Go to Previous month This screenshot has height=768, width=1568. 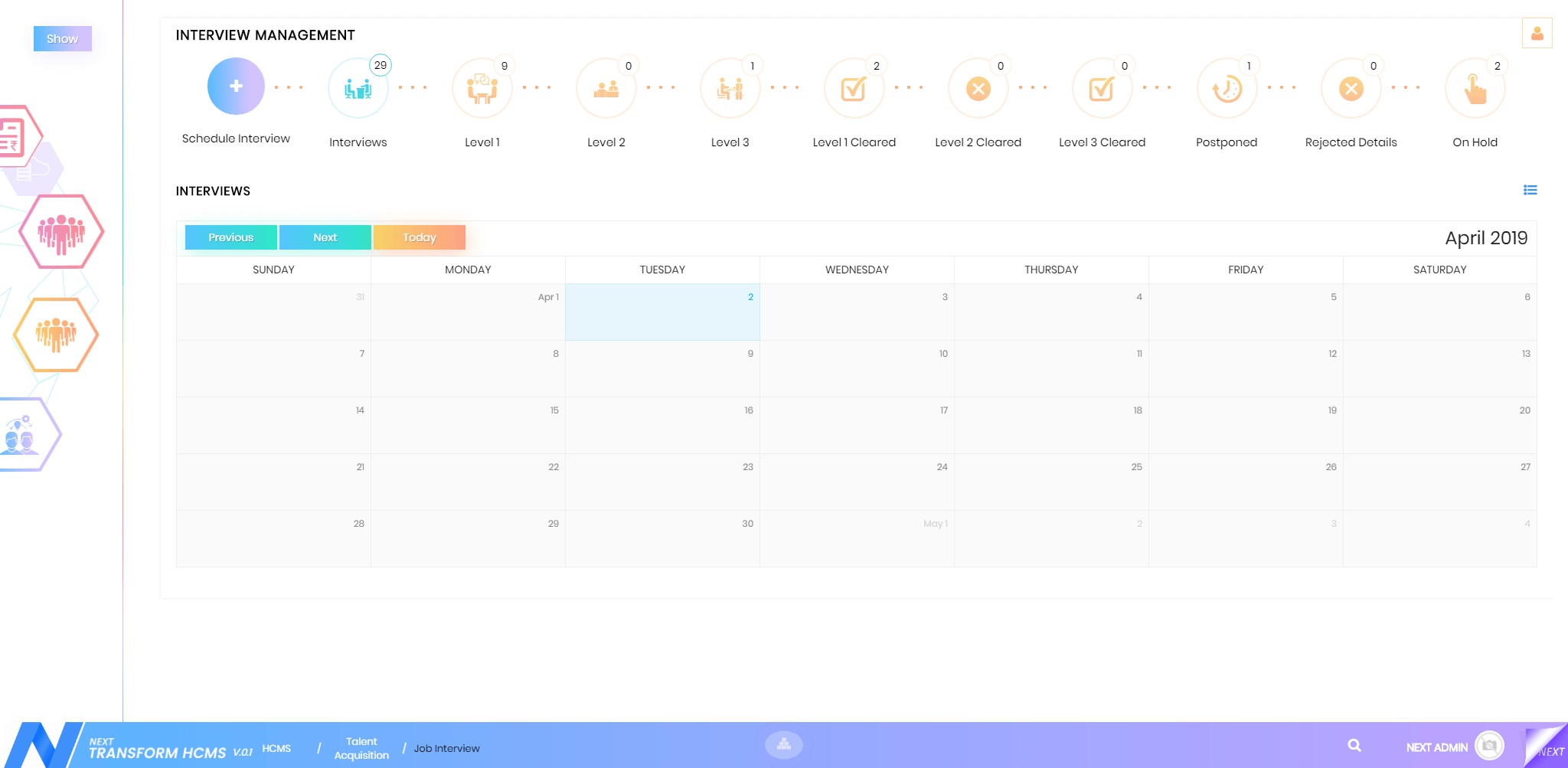[x=230, y=237]
